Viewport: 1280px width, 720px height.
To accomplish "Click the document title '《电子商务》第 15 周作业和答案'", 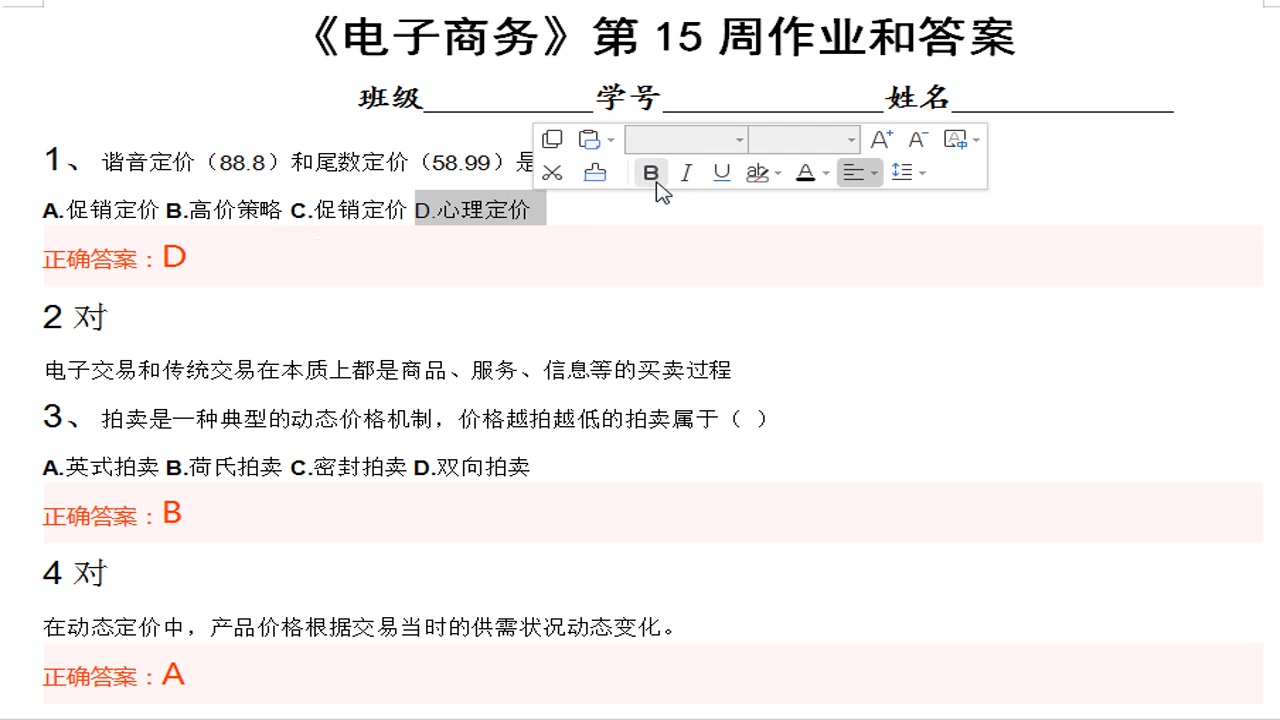I will coord(661,38).
